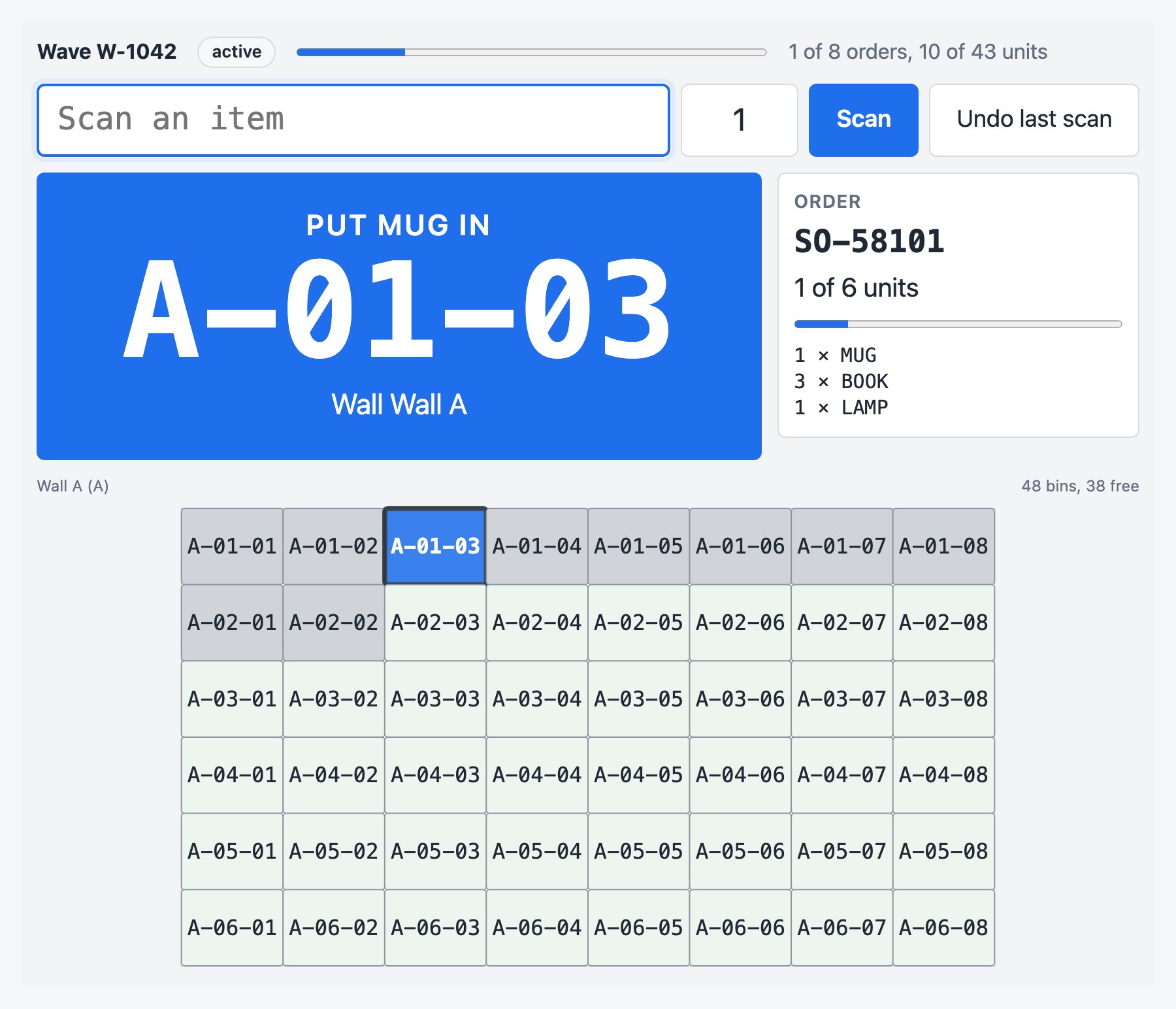
Task: Select free bin A-05-06
Action: [740, 851]
